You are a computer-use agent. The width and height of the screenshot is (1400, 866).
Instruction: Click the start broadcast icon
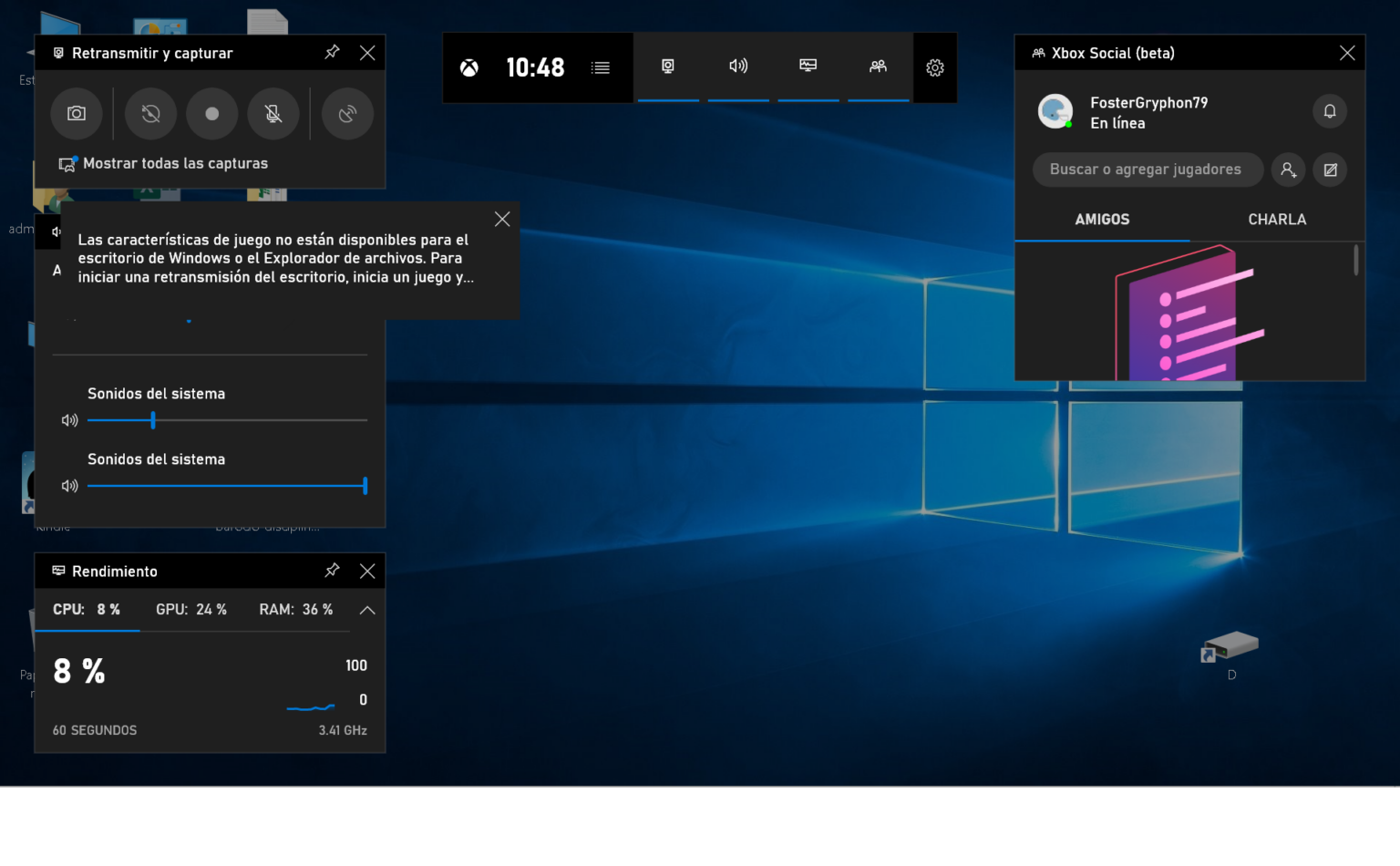[347, 114]
